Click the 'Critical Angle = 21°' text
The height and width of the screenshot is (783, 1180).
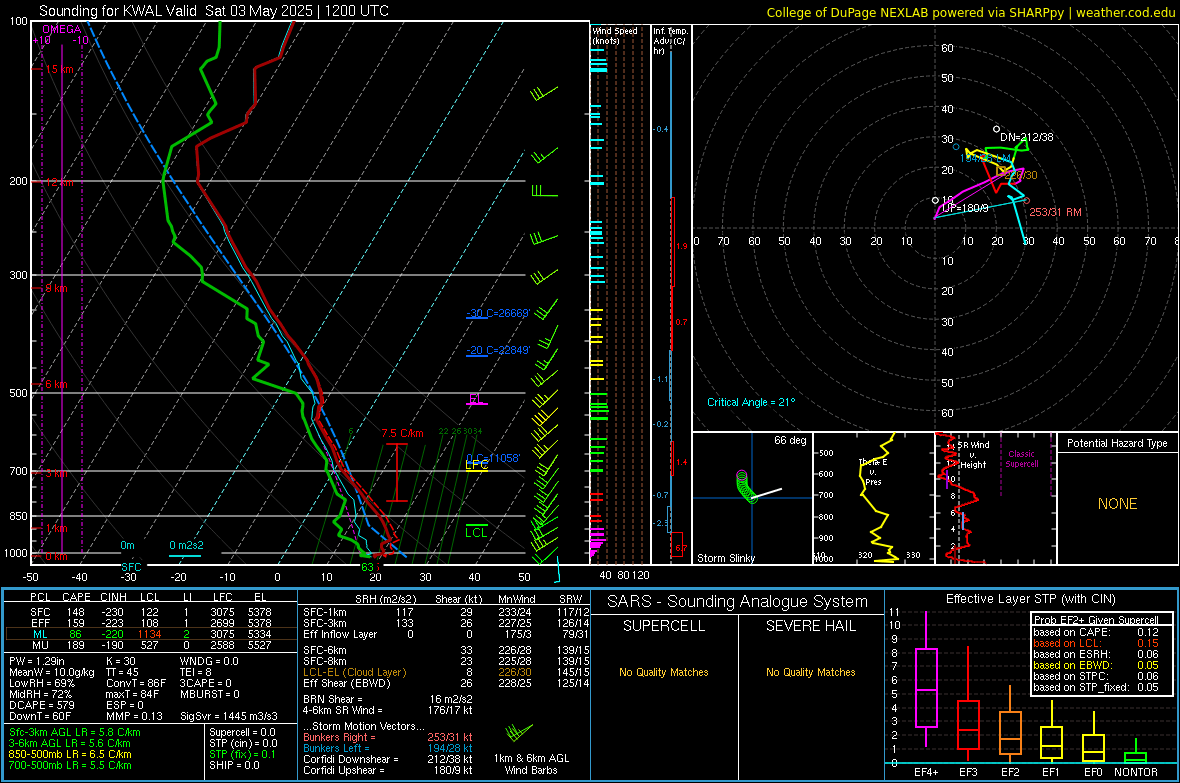(751, 402)
